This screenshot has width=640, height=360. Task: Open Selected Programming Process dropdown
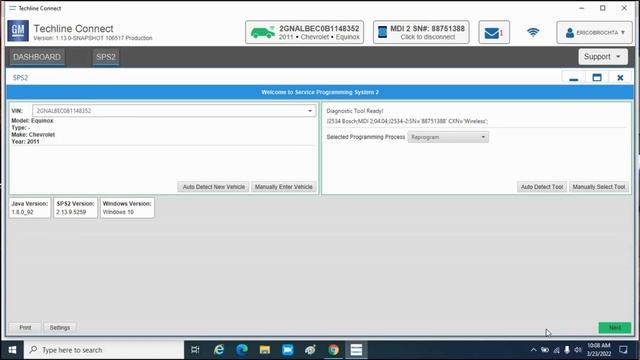pyautogui.click(x=448, y=137)
